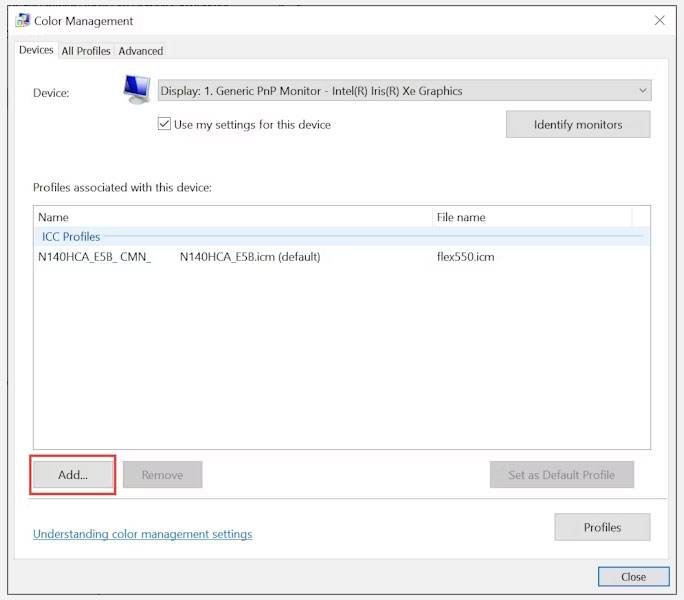This screenshot has height=600, width=684.
Task: Click Set as Default Profile button
Action: (x=561, y=475)
